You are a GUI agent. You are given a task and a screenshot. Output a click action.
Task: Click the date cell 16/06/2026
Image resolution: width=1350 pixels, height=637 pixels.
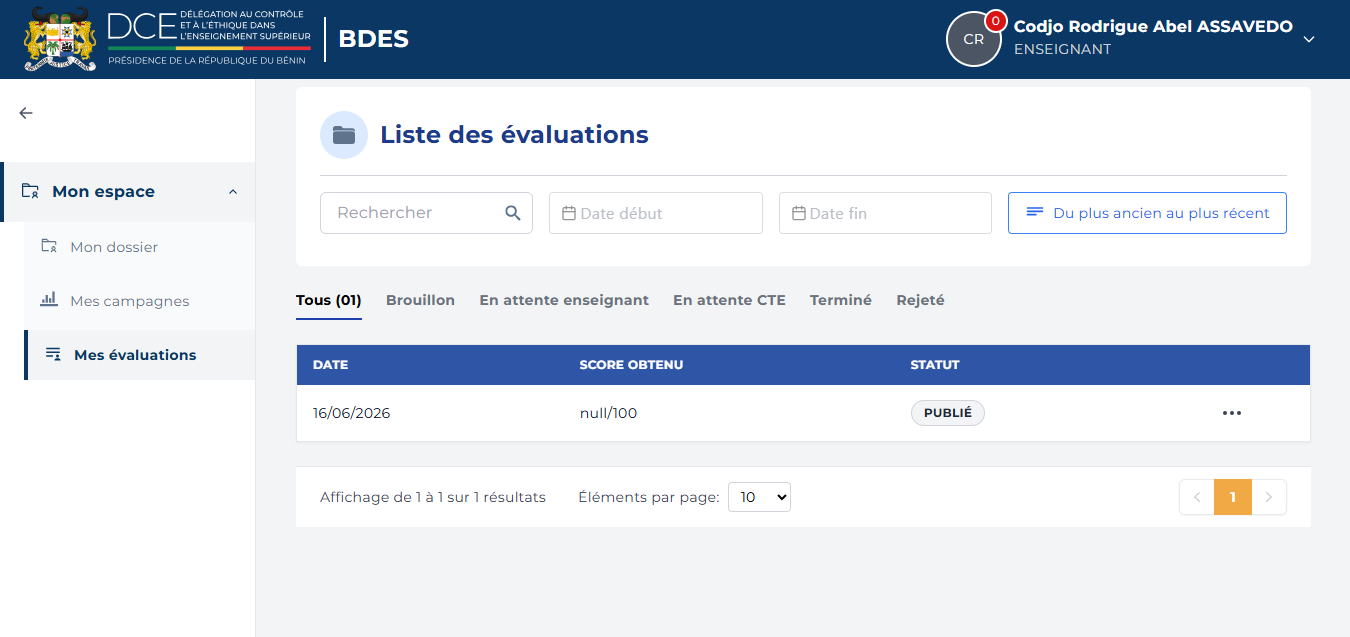(x=351, y=413)
